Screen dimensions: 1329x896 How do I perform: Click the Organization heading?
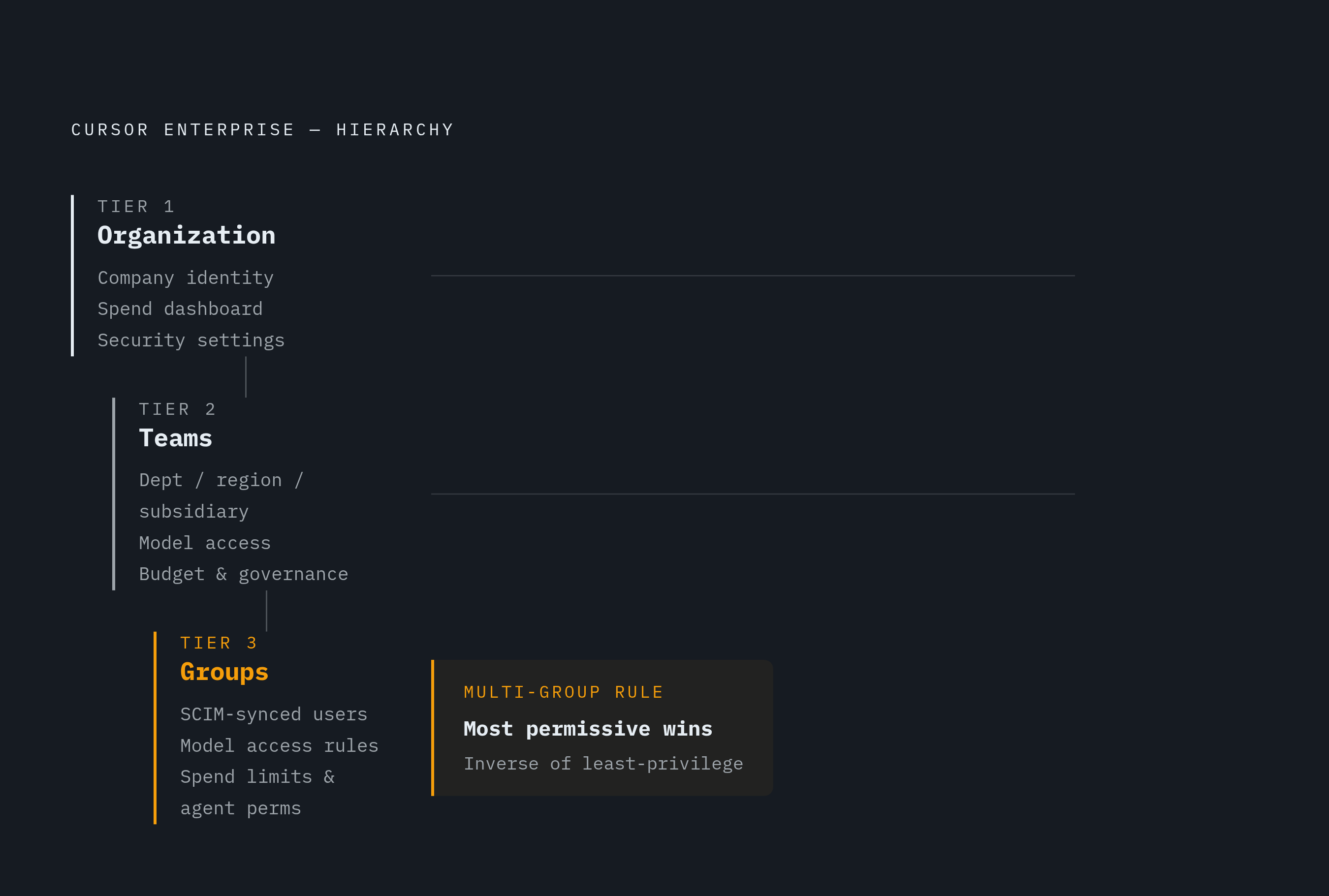click(187, 235)
